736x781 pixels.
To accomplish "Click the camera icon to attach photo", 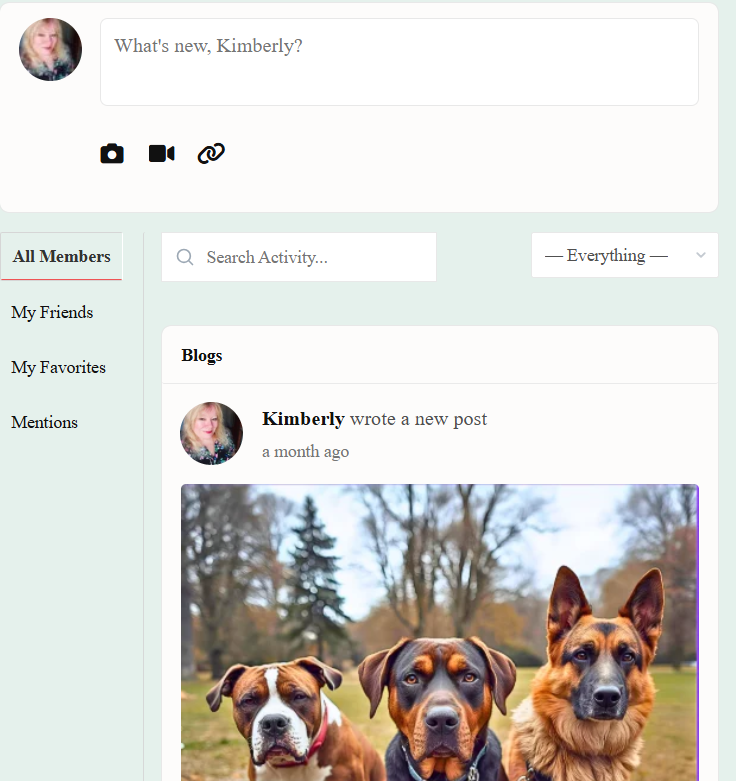I will pyautogui.click(x=112, y=154).
